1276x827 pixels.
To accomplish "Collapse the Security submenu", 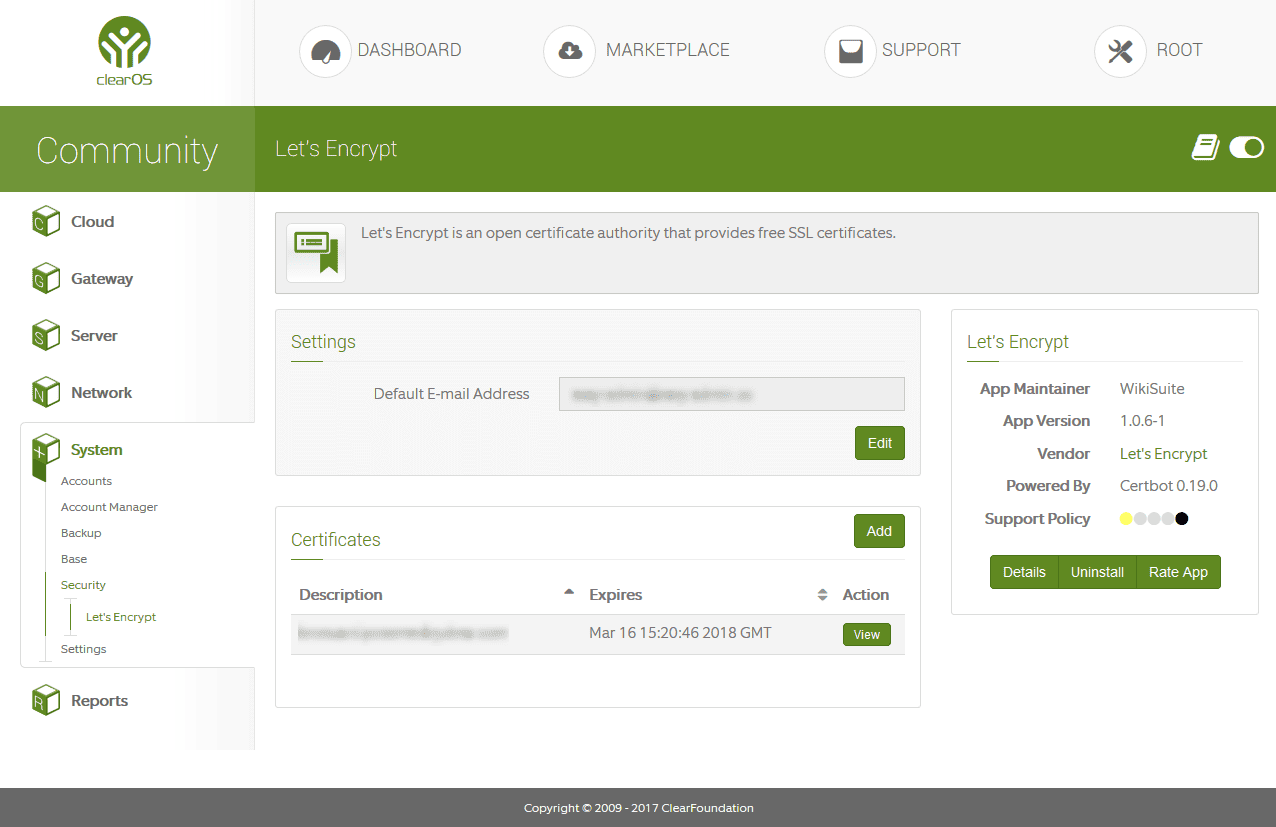I will coord(83,585).
